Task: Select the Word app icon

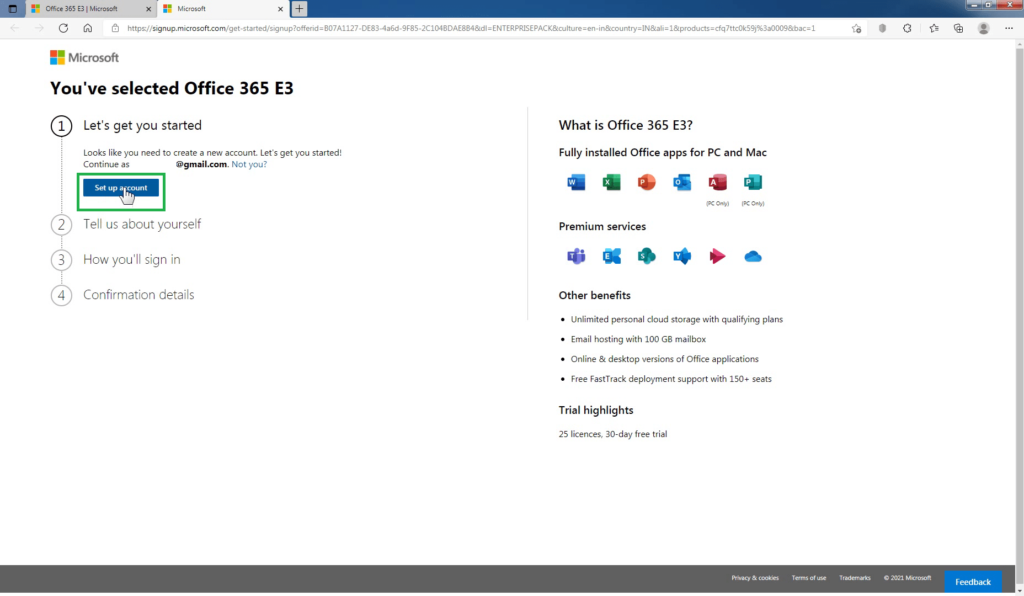Action: (576, 182)
